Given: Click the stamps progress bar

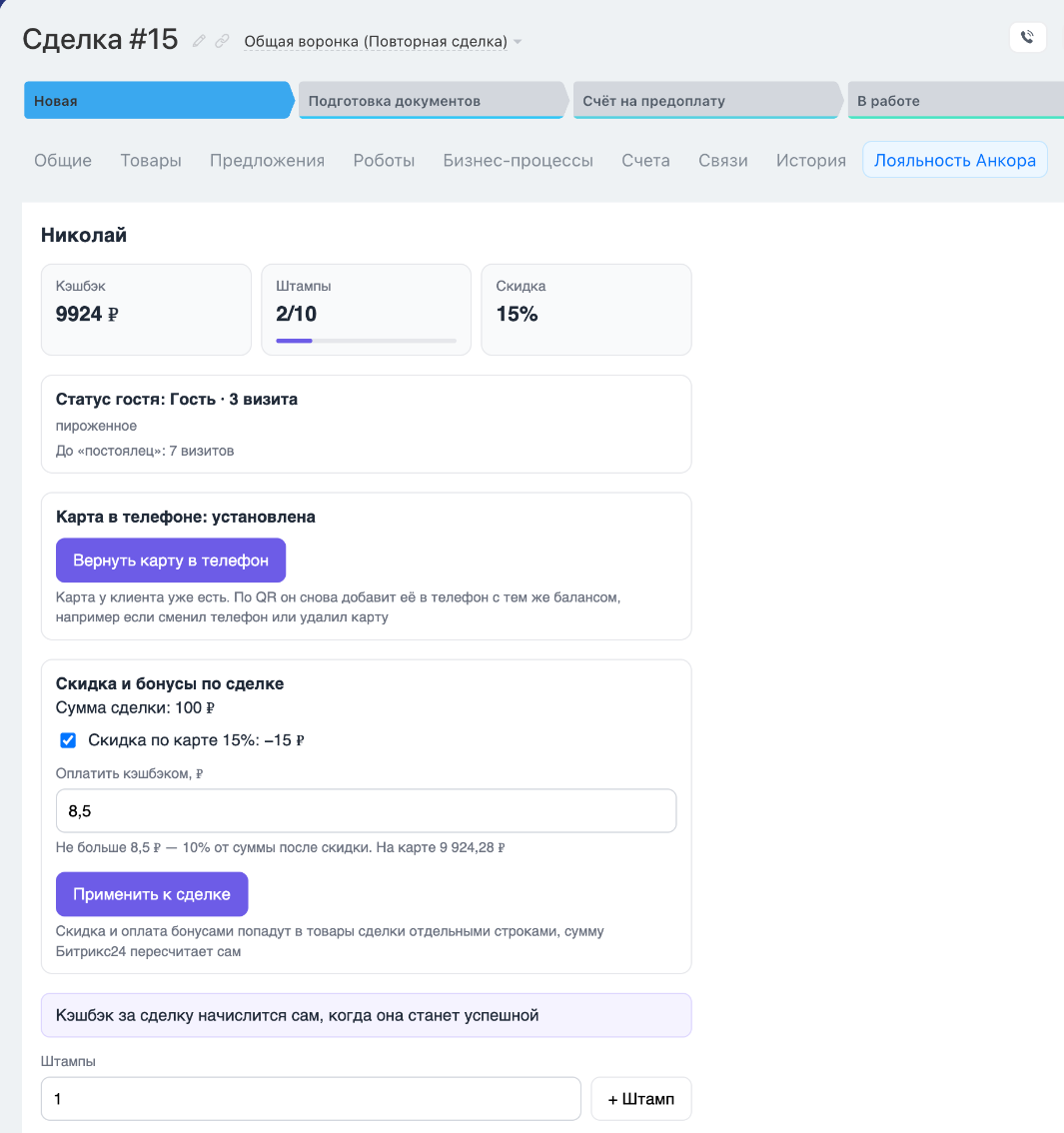Looking at the screenshot, I should point(366,341).
